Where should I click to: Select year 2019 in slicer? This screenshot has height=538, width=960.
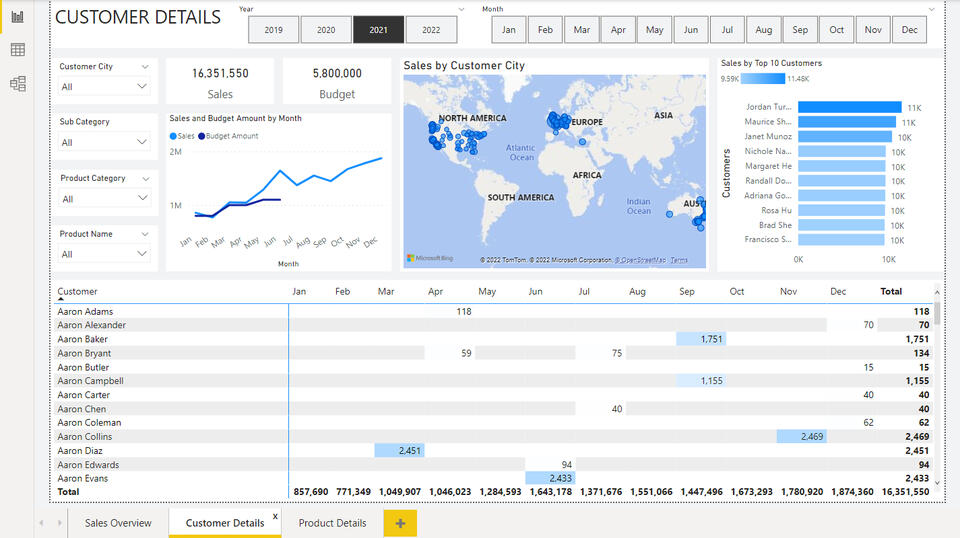pyautogui.click(x=274, y=29)
